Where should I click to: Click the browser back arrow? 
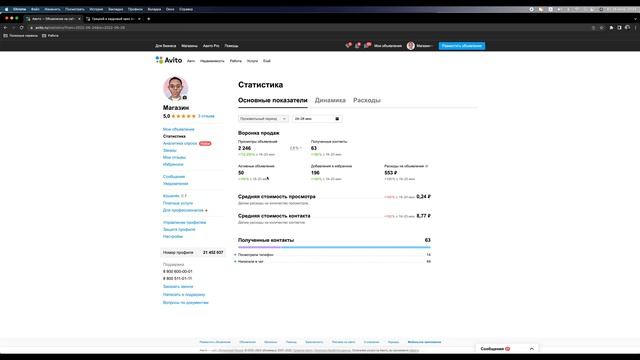coord(5,27)
